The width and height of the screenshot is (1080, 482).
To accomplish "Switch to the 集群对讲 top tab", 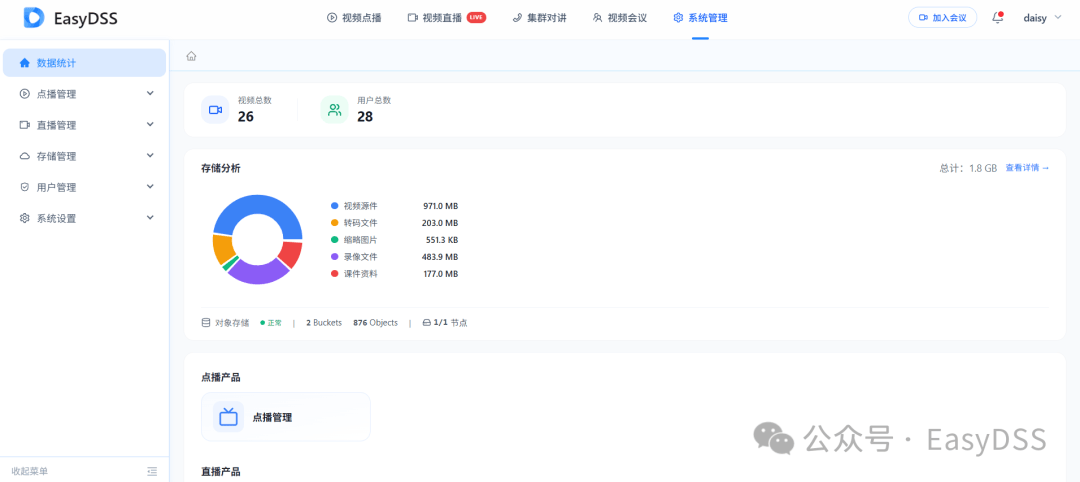I will click(539, 18).
